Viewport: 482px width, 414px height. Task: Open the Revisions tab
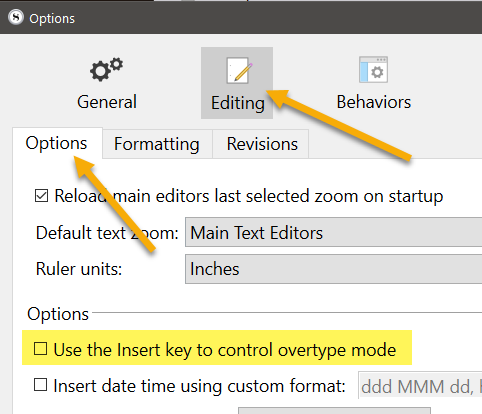coord(262,144)
